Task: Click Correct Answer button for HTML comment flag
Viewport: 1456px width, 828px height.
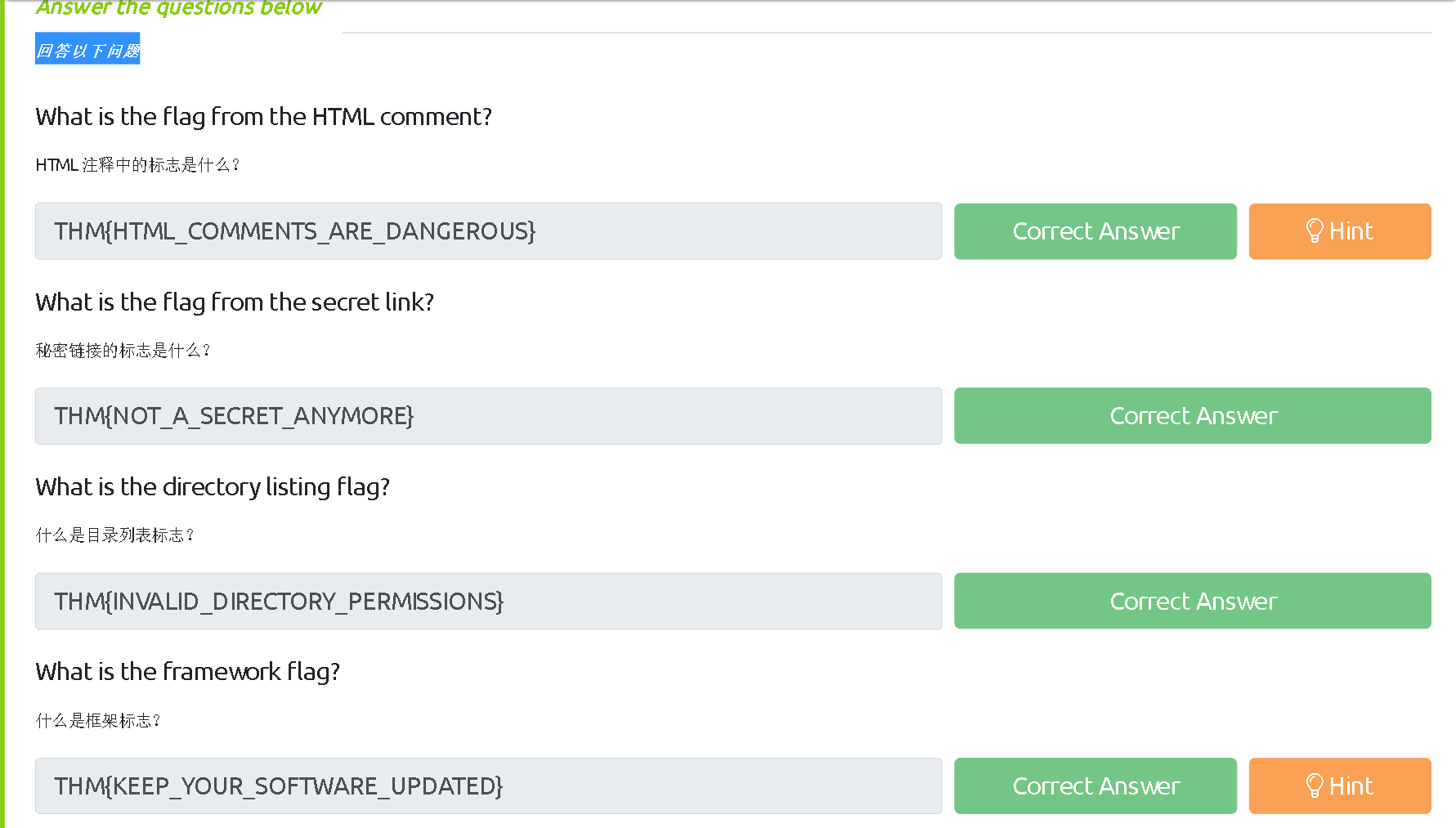Action: click(1095, 231)
